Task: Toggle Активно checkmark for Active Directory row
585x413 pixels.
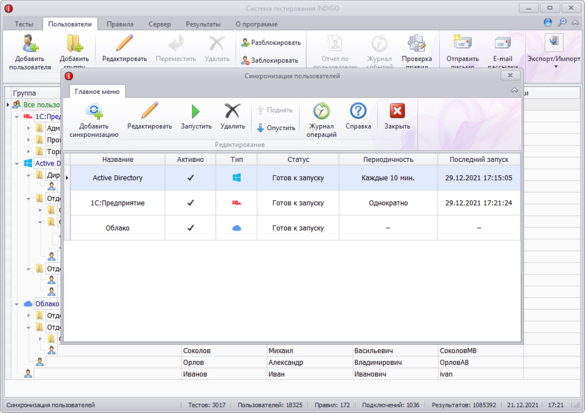Action: pos(190,178)
